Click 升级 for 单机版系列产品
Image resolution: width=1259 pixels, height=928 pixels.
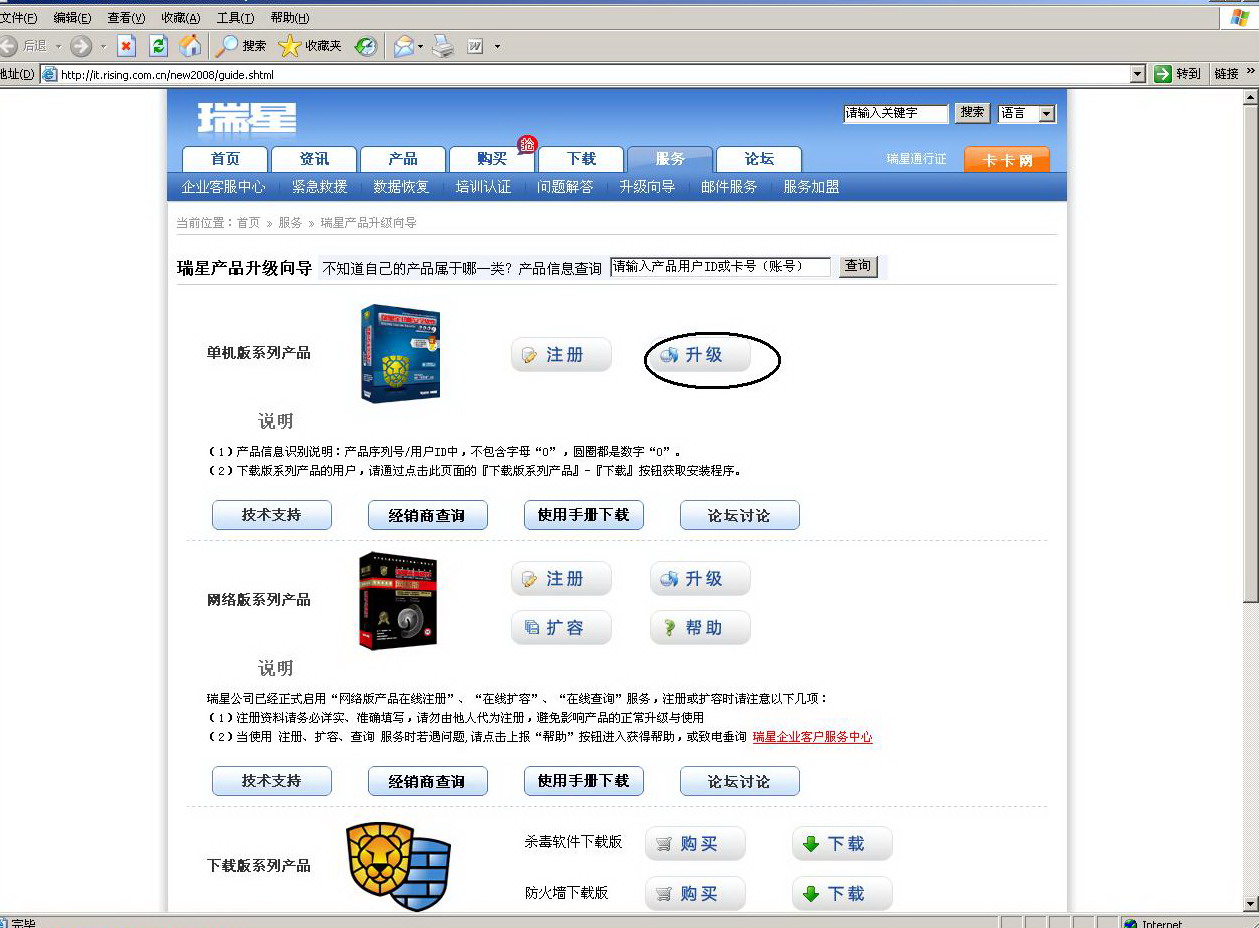tap(700, 355)
